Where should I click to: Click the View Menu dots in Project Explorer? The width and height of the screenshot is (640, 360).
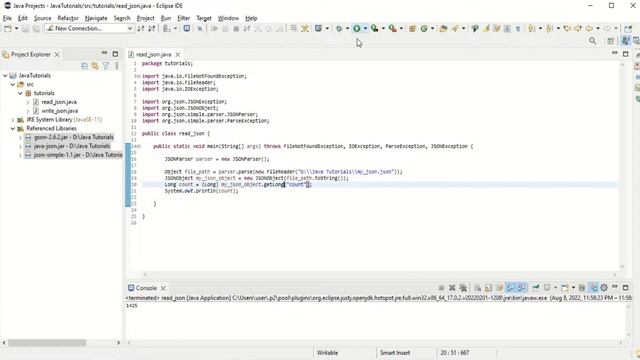117,66
